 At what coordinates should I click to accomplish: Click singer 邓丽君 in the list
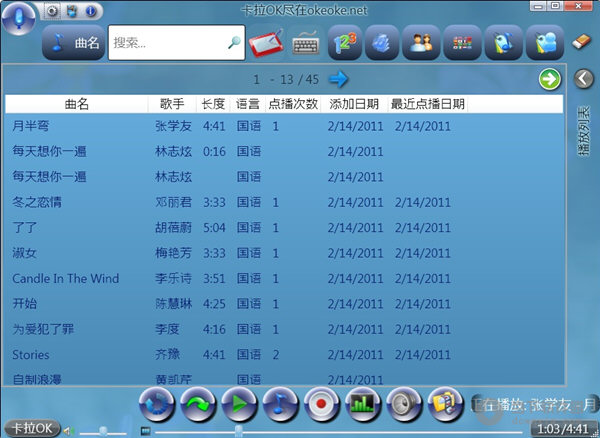(173, 202)
